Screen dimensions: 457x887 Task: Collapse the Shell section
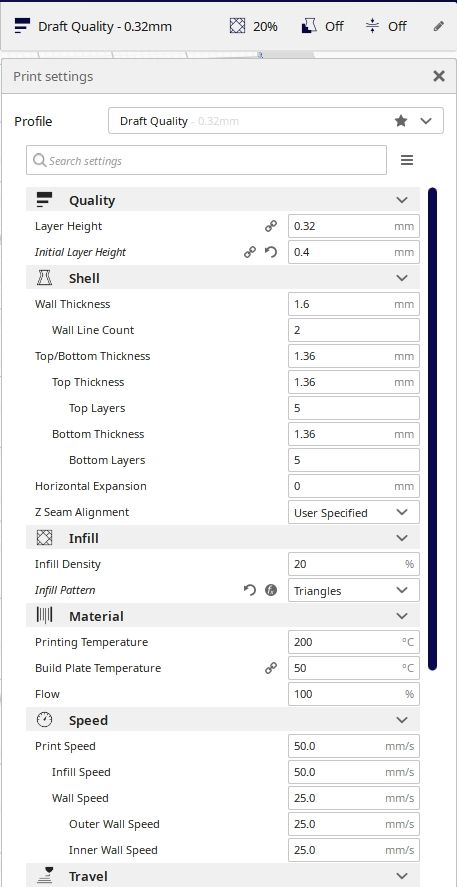(x=402, y=278)
